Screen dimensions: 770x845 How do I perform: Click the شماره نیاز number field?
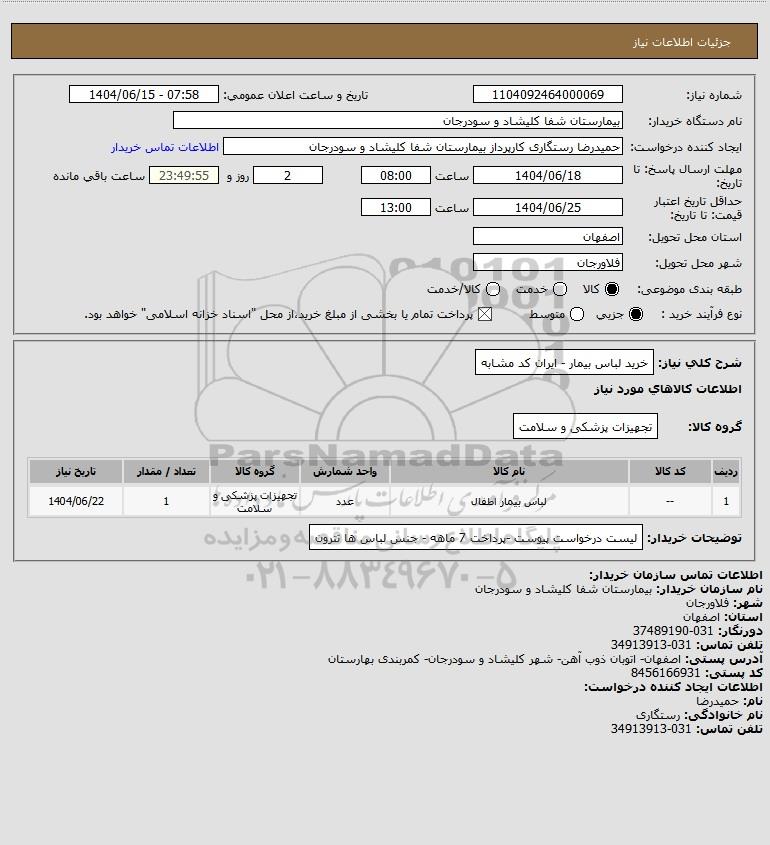[547, 94]
